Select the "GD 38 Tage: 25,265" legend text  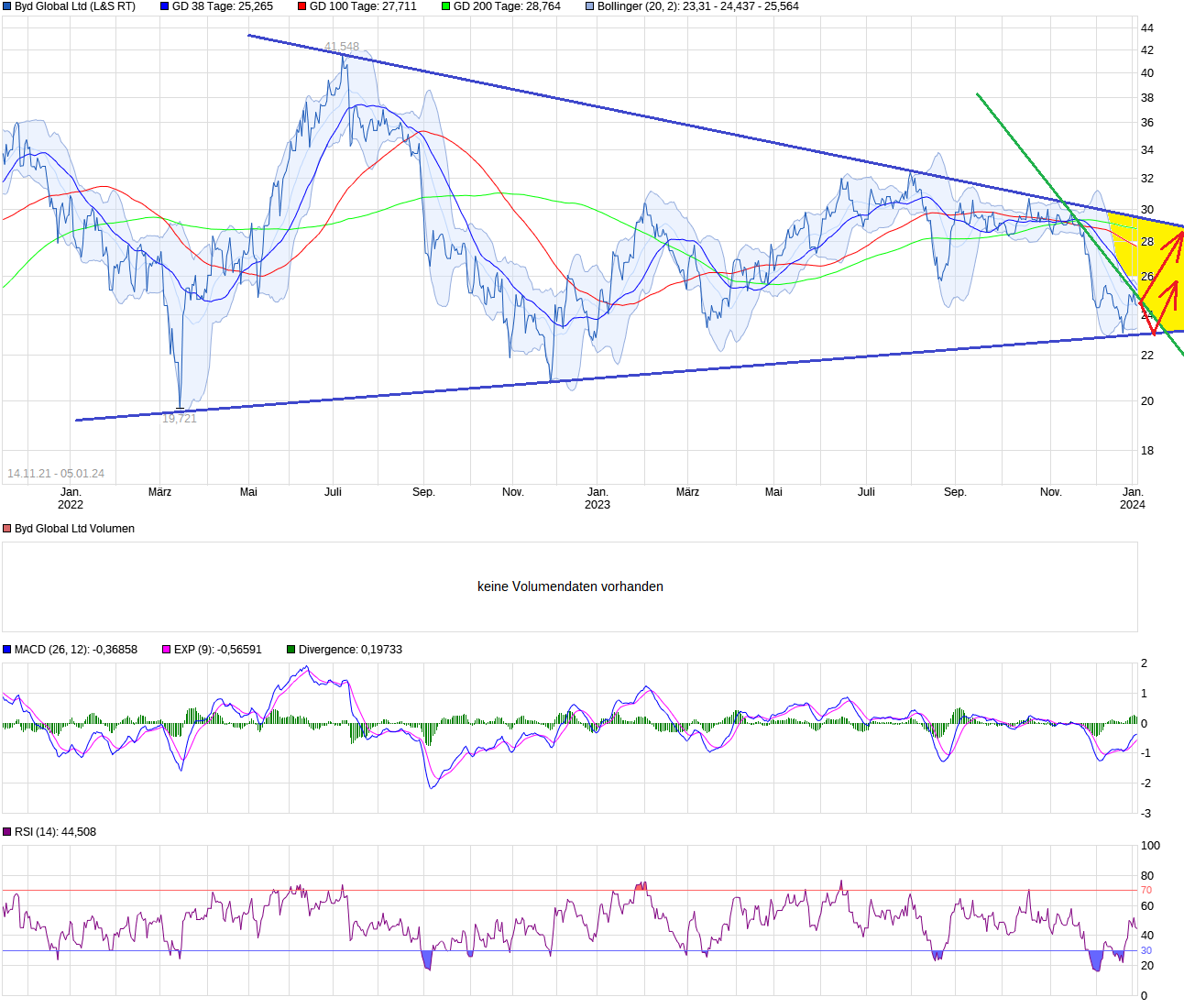223,6
